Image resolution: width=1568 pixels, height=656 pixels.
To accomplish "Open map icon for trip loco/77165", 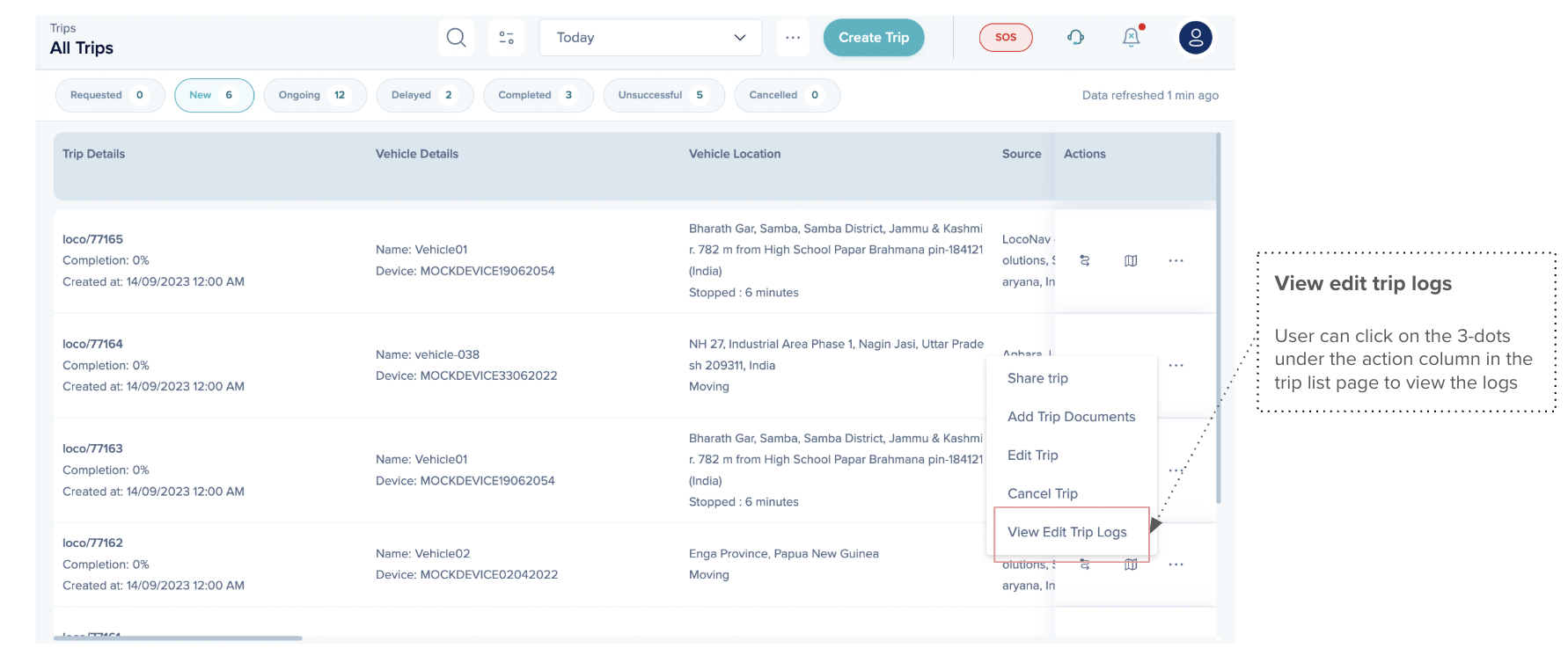I will 1131,260.
